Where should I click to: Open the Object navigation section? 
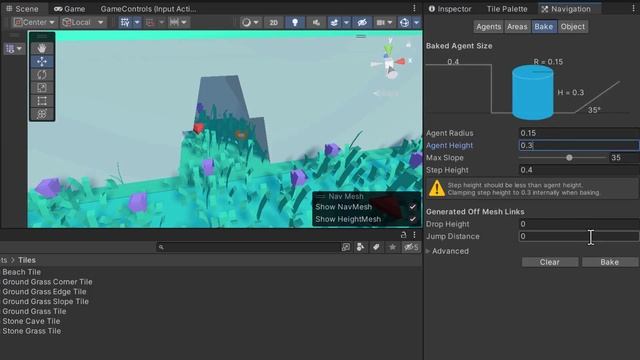coord(573,27)
